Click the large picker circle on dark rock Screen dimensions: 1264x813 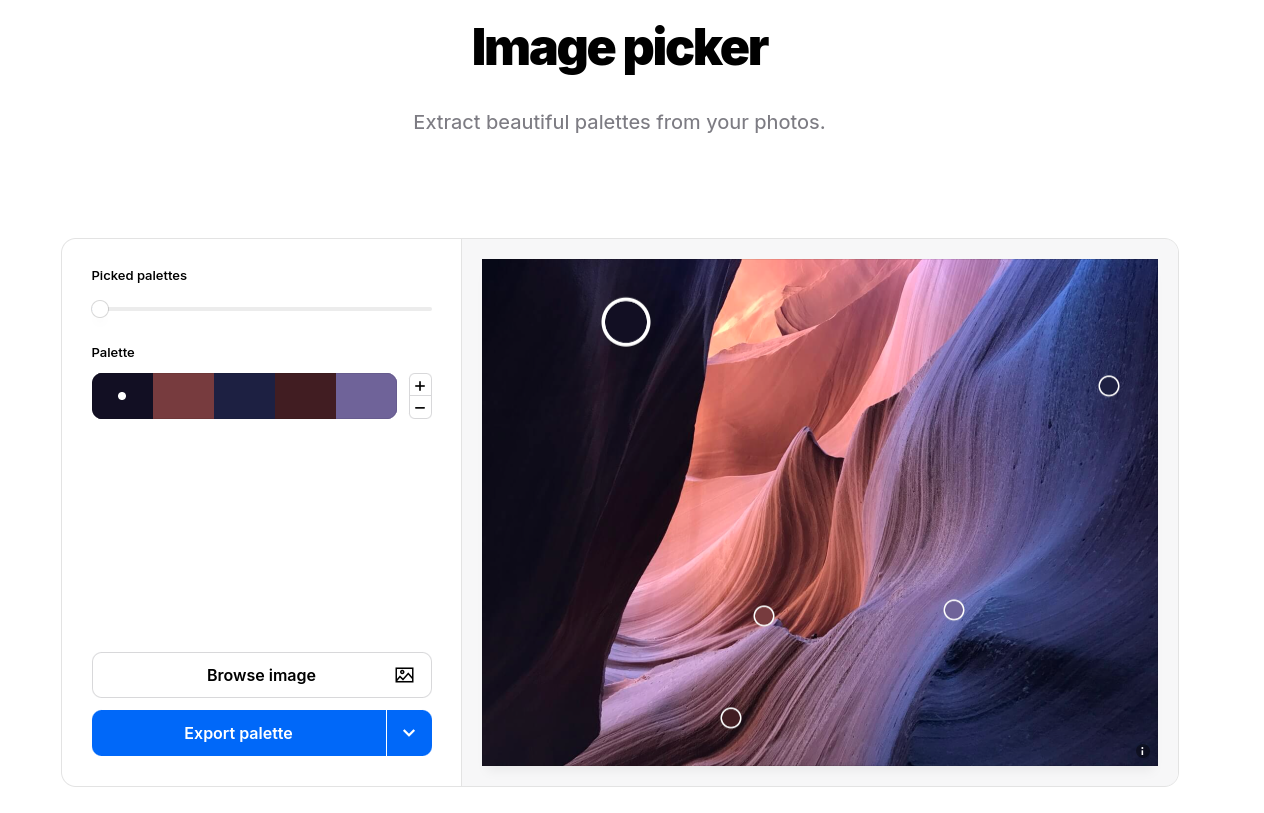[626, 322]
